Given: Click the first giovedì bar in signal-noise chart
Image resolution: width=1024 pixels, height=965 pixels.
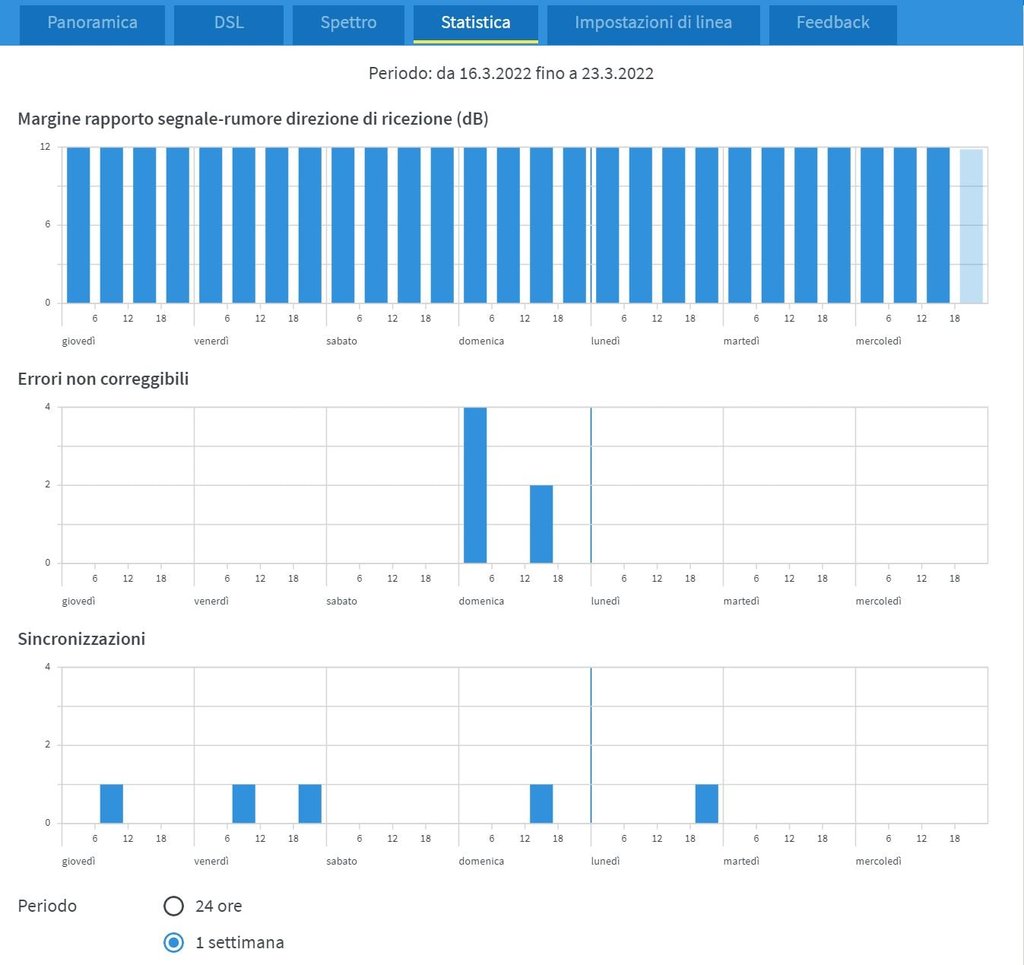Looking at the screenshot, I should click(78, 225).
